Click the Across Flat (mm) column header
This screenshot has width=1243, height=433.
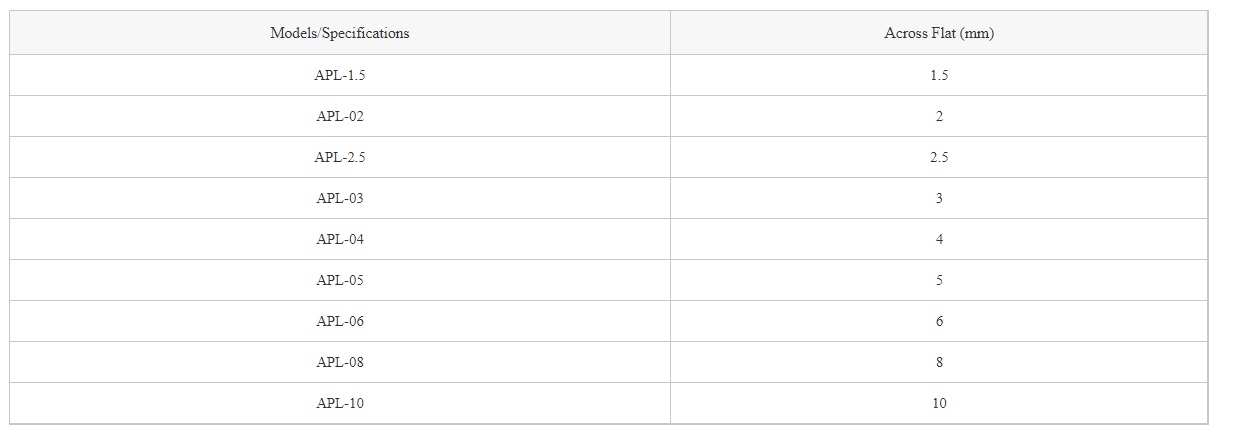pyautogui.click(x=939, y=33)
